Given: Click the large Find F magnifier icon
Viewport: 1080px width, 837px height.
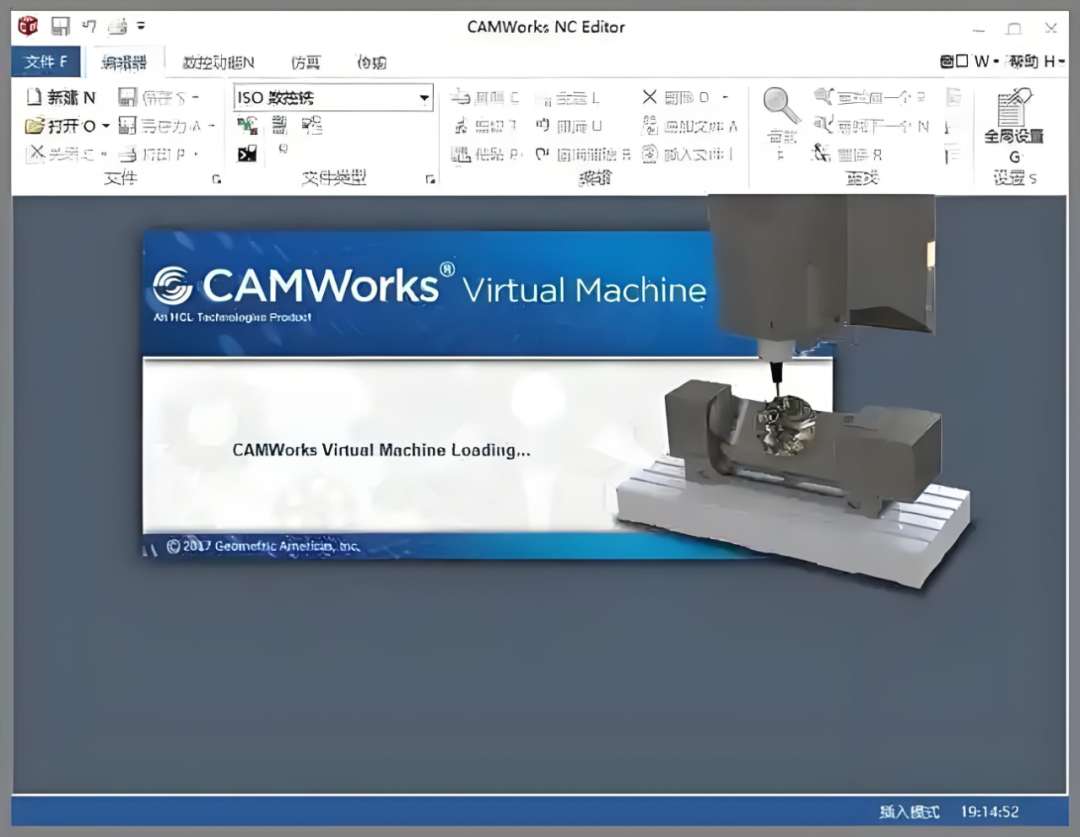Looking at the screenshot, I should [781, 105].
